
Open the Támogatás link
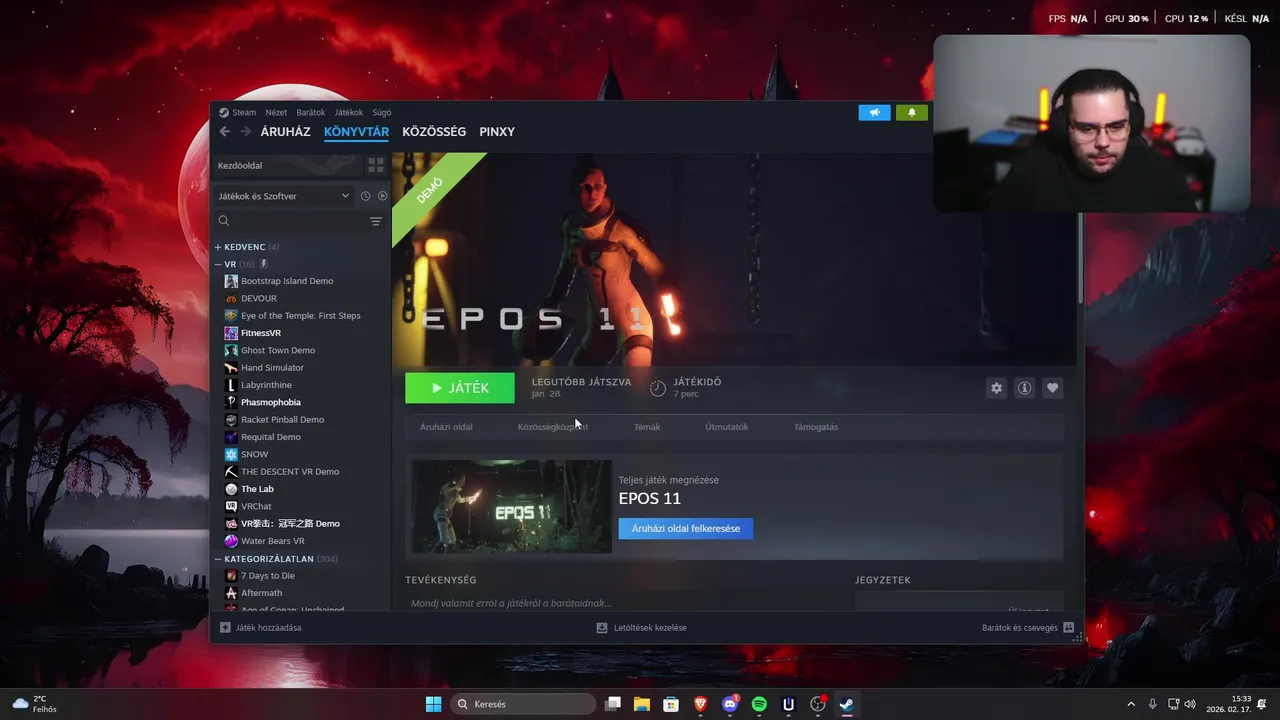click(816, 427)
